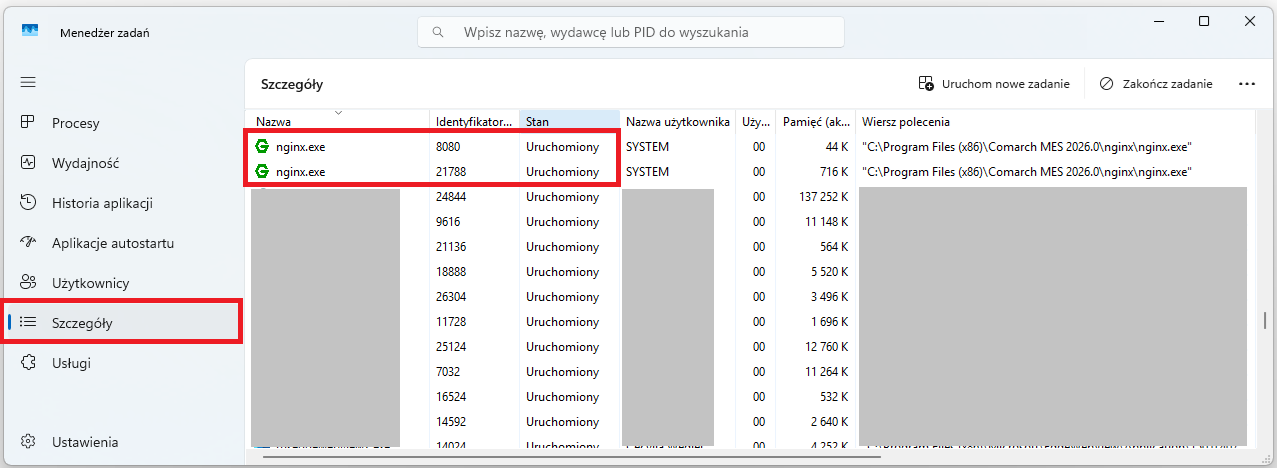This screenshot has height=468, width=1277.
Task: Select the Szczegóły navigation item
Action: point(122,322)
